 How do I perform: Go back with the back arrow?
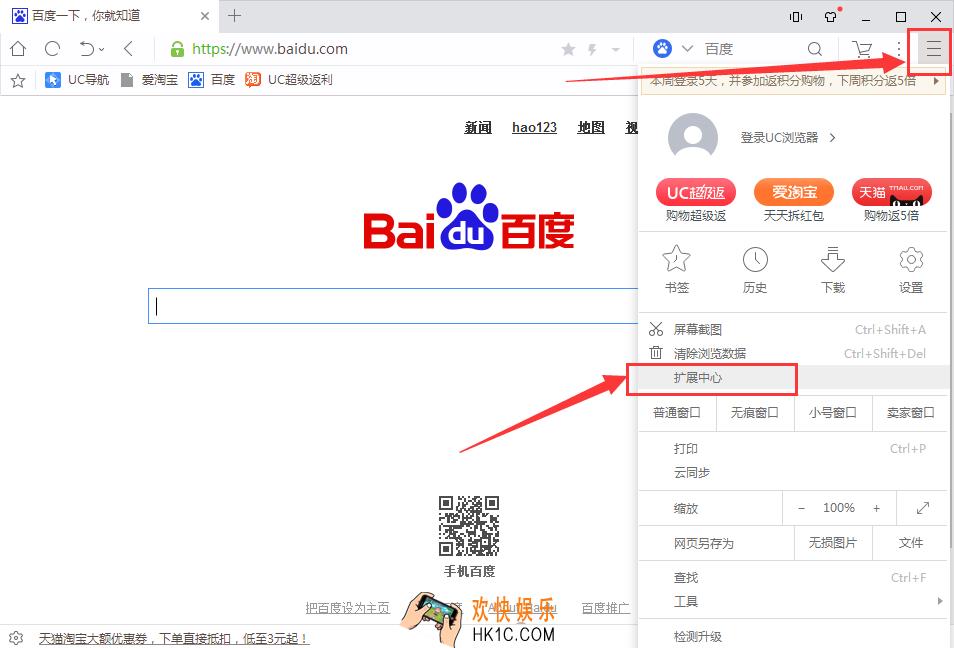(128, 49)
